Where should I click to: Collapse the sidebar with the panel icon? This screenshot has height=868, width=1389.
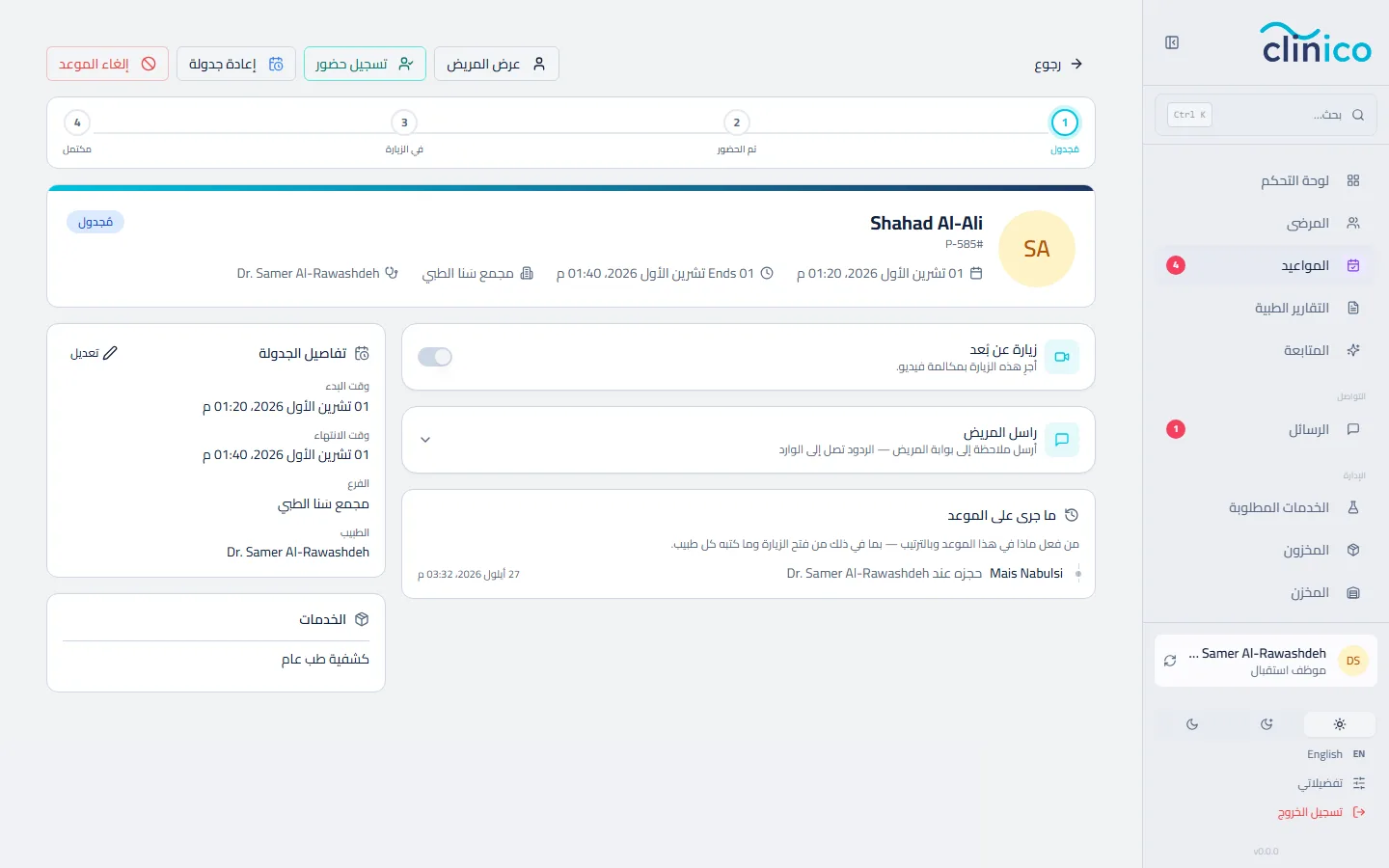click(1172, 42)
